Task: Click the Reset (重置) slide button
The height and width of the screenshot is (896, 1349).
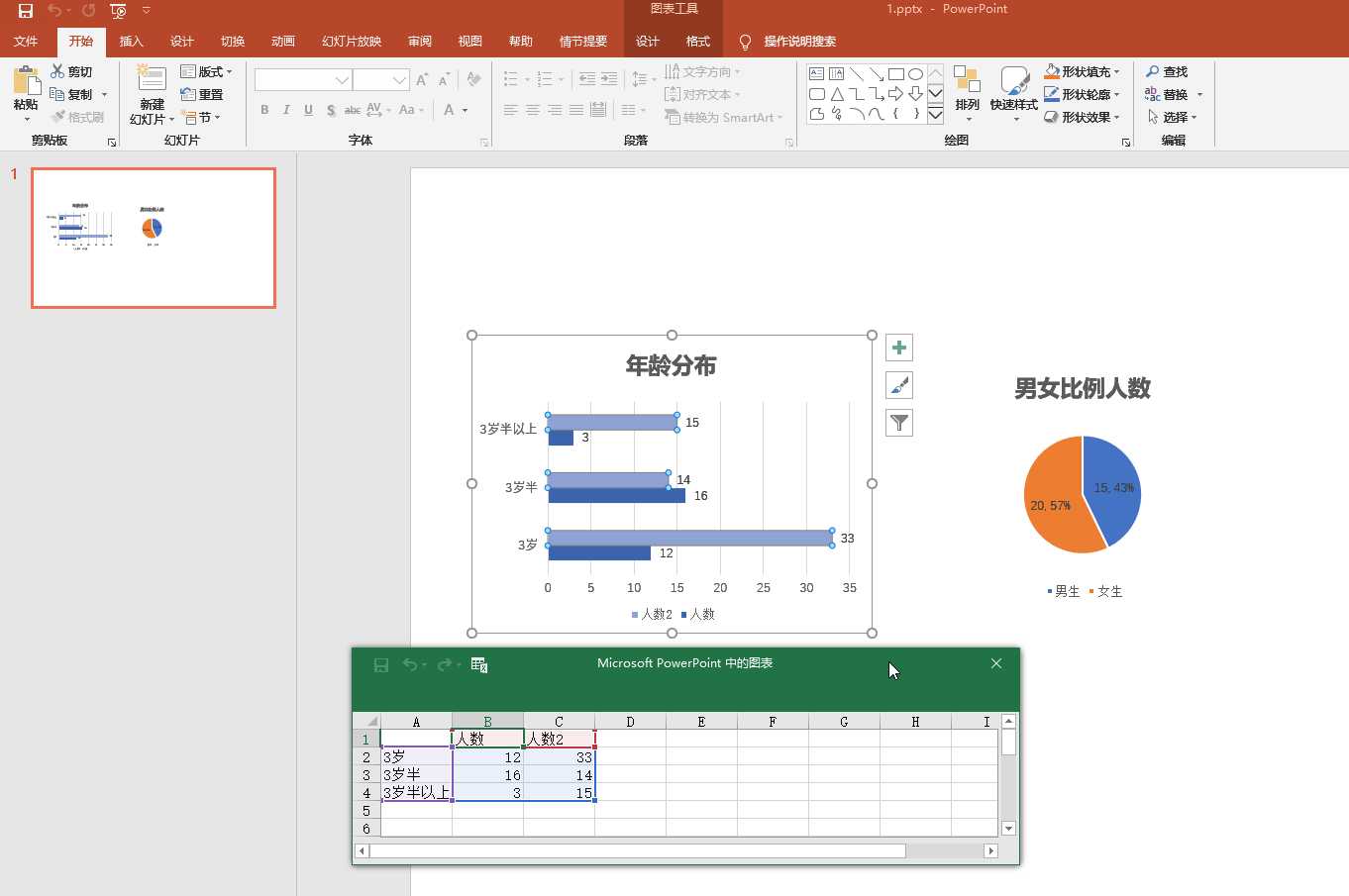Action: (x=201, y=94)
